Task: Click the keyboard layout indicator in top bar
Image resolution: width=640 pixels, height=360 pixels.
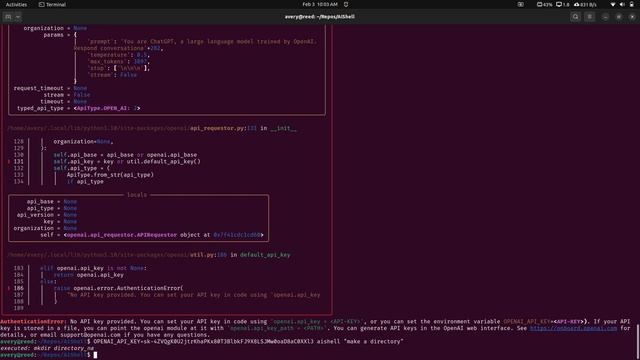Action: tap(520, 4)
